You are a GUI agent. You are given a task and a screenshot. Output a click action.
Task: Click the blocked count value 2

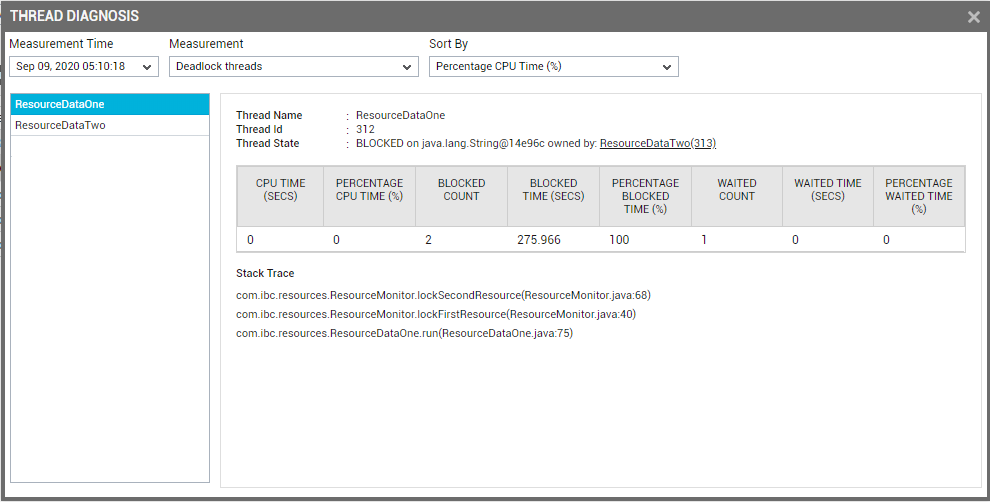[x=429, y=240]
